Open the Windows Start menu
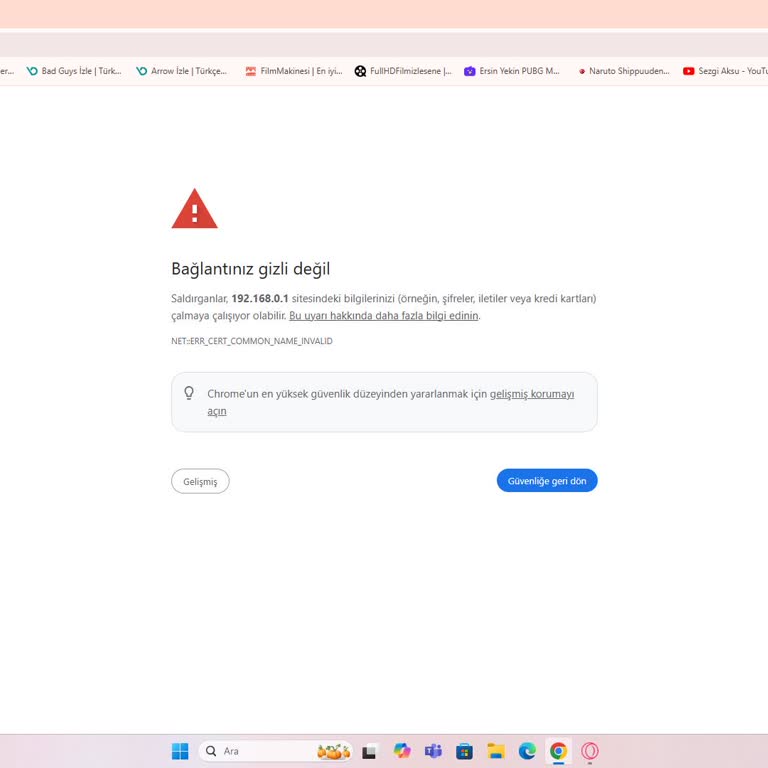Viewport: 768px width, 768px height. tap(180, 751)
